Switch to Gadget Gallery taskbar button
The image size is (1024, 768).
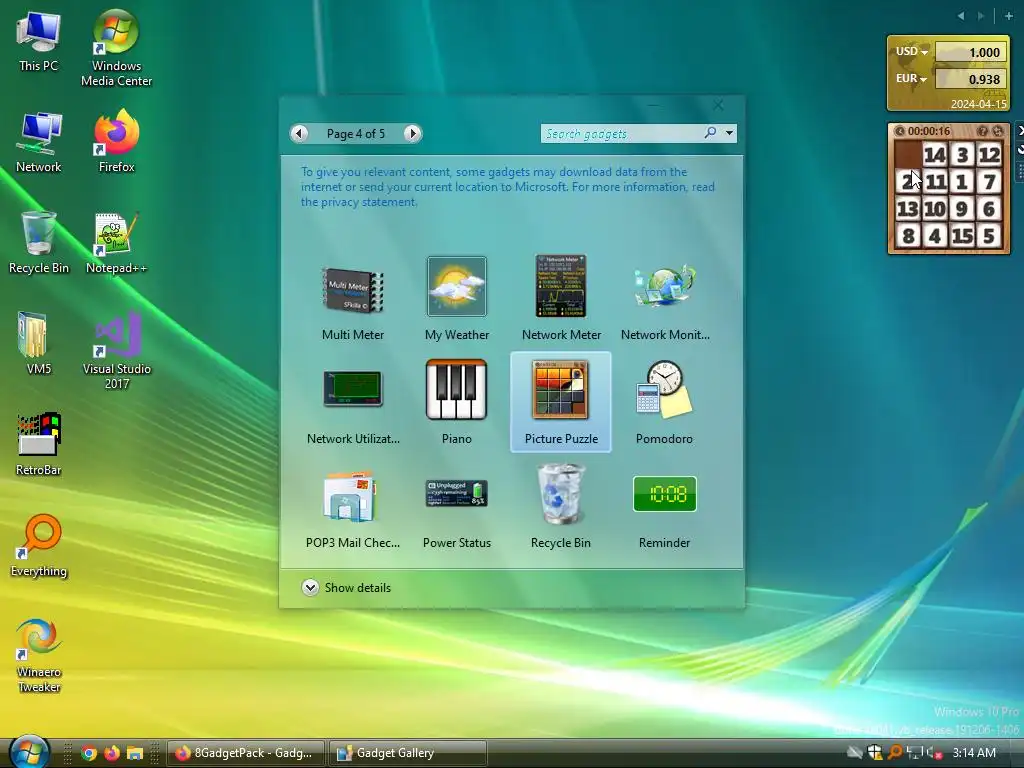pos(408,753)
